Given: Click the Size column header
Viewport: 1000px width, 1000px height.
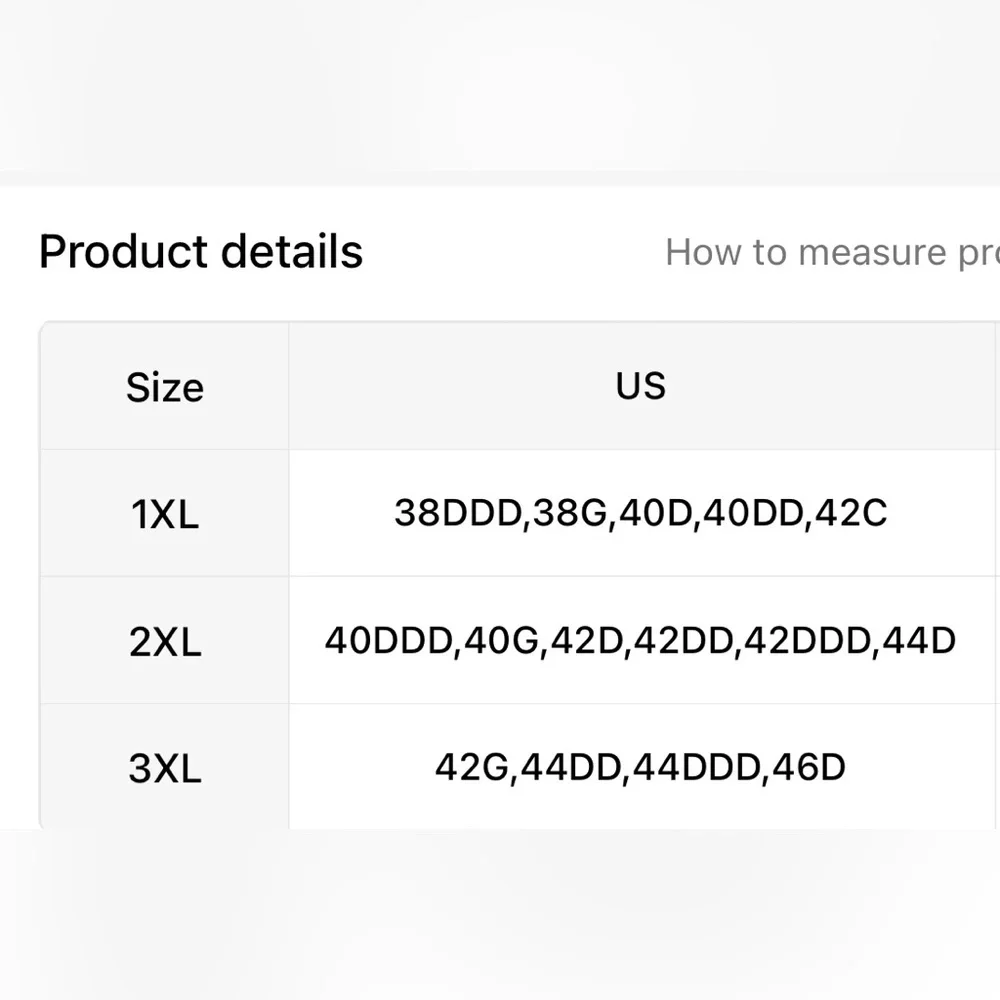Looking at the screenshot, I should 165,387.
